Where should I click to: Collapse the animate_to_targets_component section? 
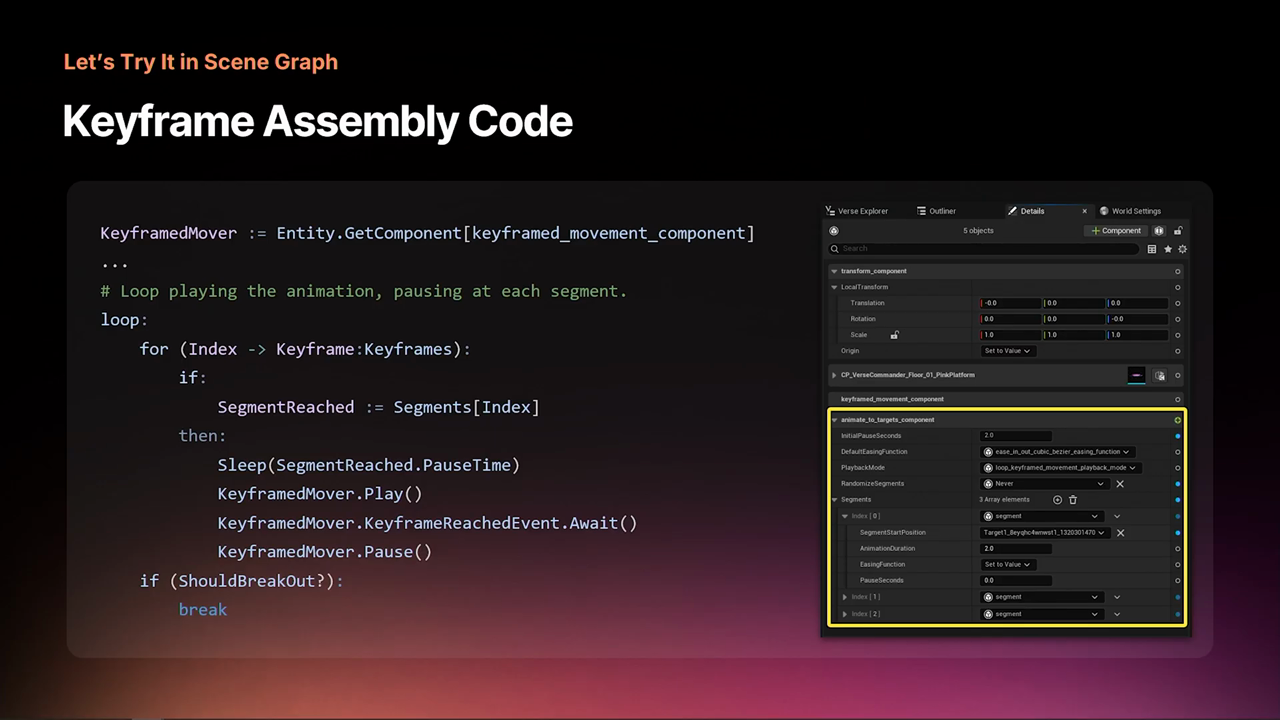(834, 420)
